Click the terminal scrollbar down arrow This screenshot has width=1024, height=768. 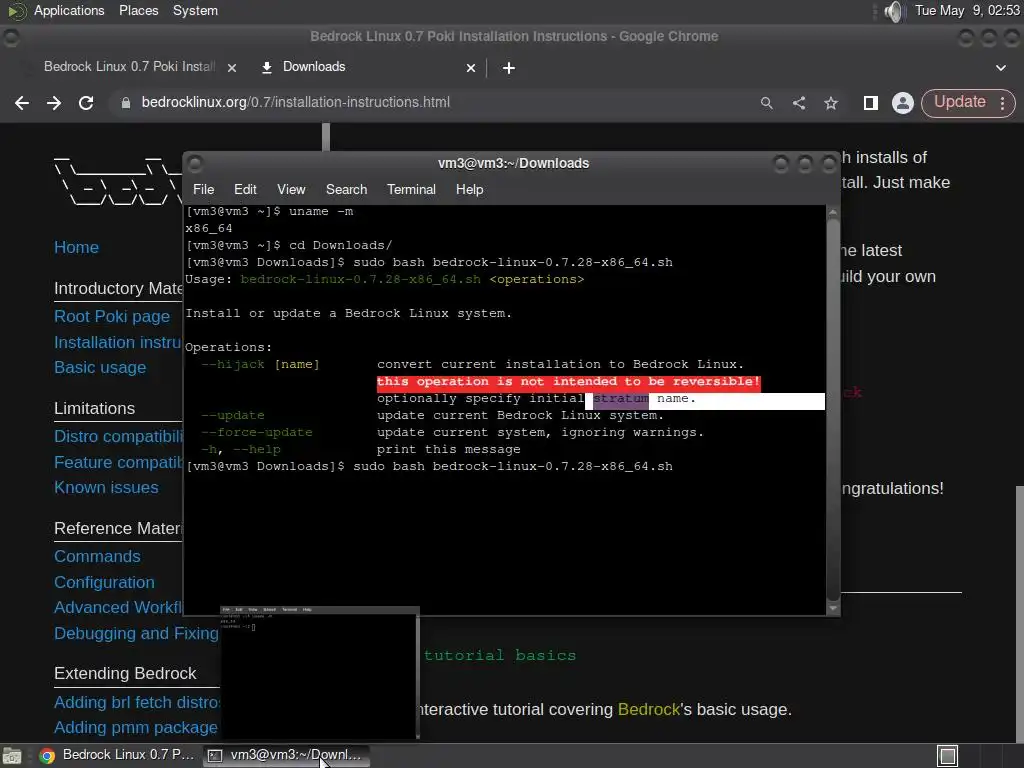coord(833,608)
